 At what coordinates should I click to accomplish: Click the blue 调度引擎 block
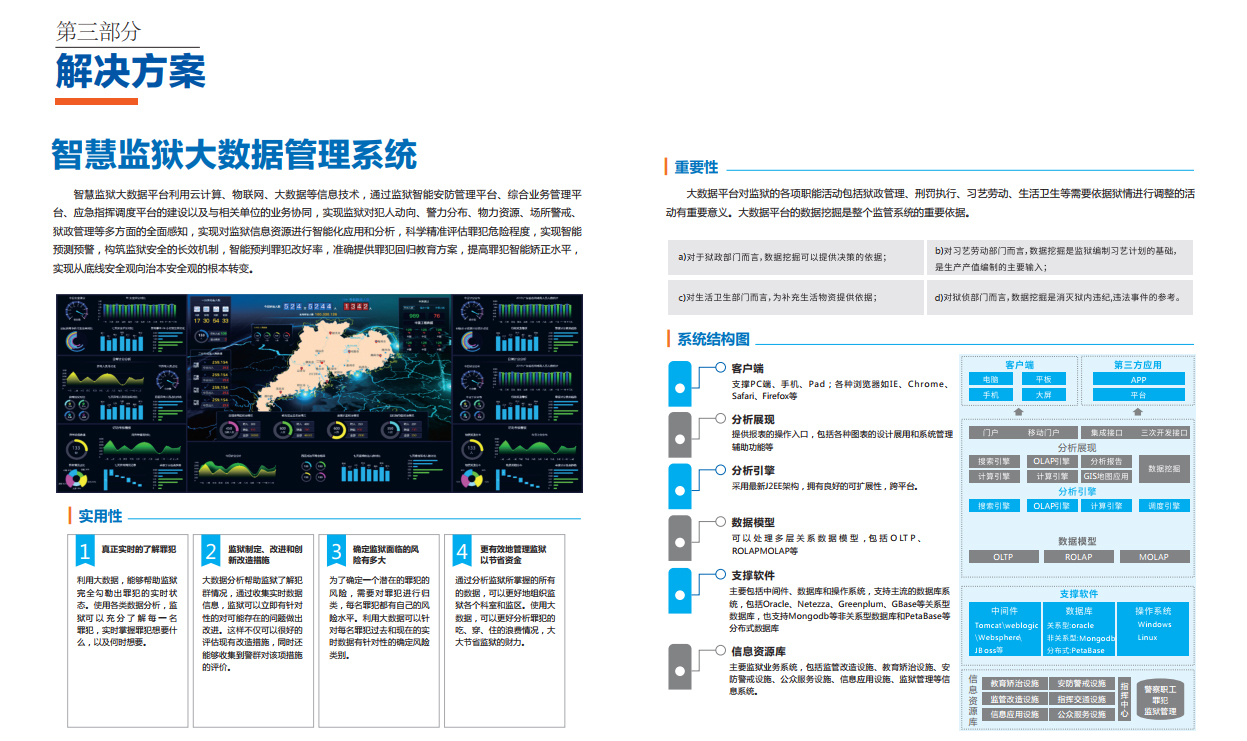(x=1165, y=506)
